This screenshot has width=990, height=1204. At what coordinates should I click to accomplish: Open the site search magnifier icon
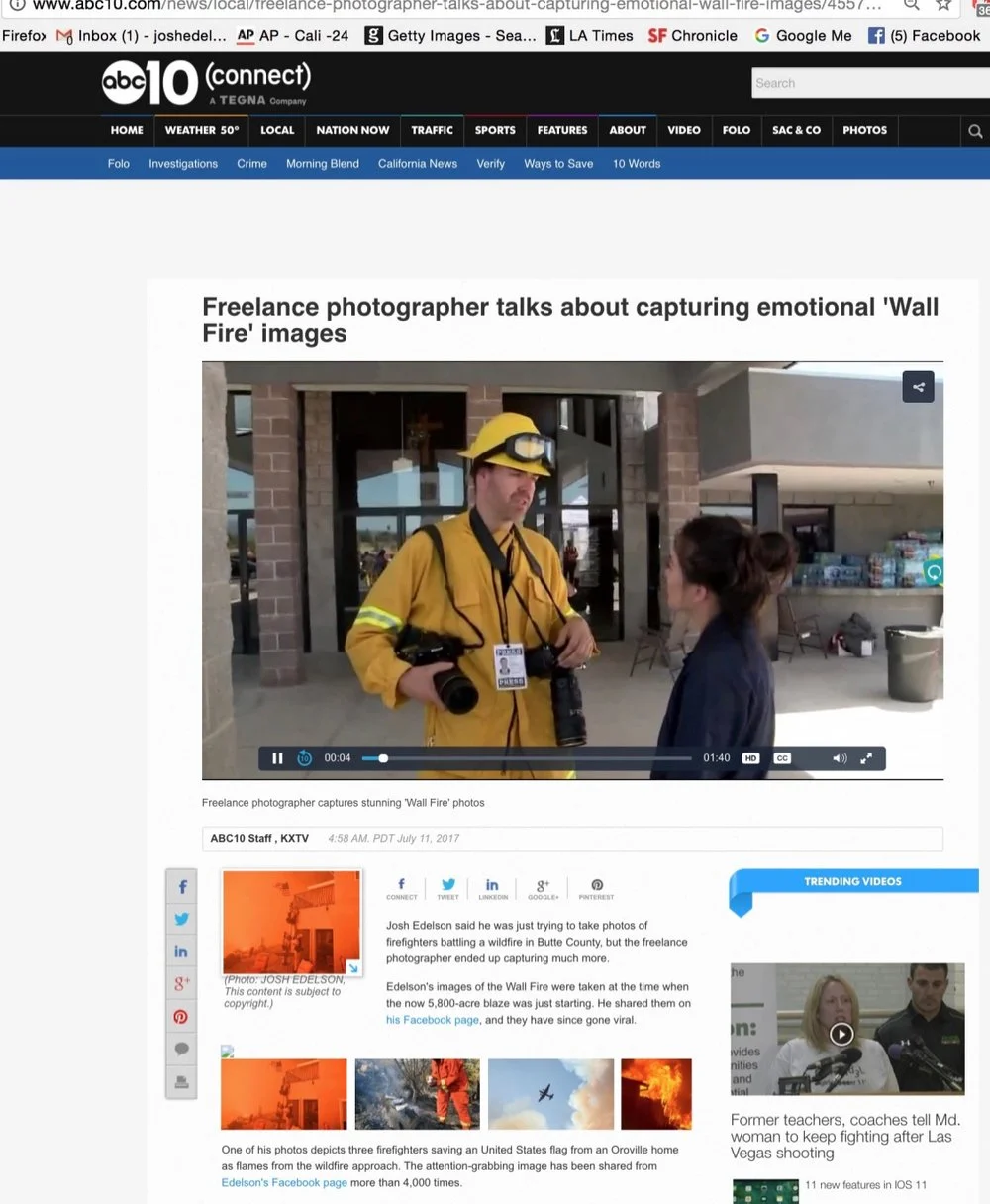point(975,131)
